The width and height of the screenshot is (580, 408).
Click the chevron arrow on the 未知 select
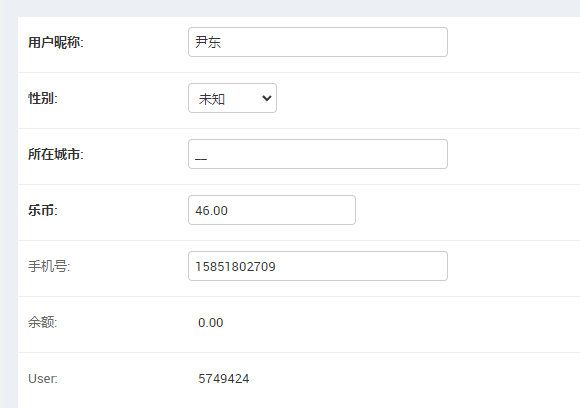267,98
